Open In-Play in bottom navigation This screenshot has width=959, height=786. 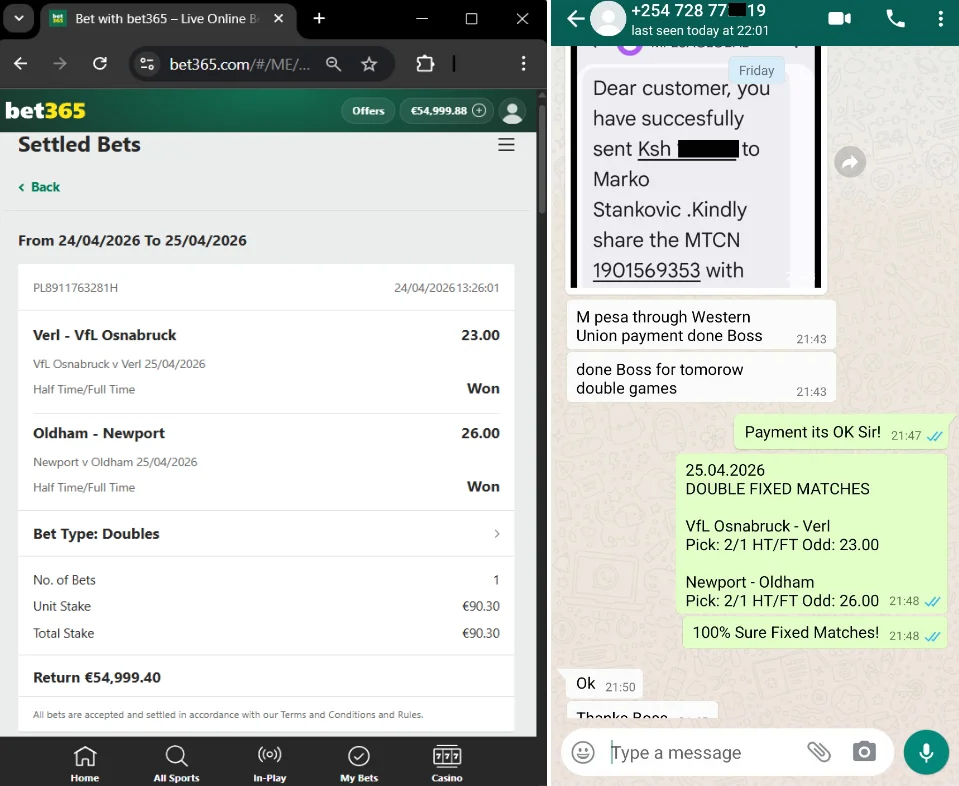(x=270, y=763)
